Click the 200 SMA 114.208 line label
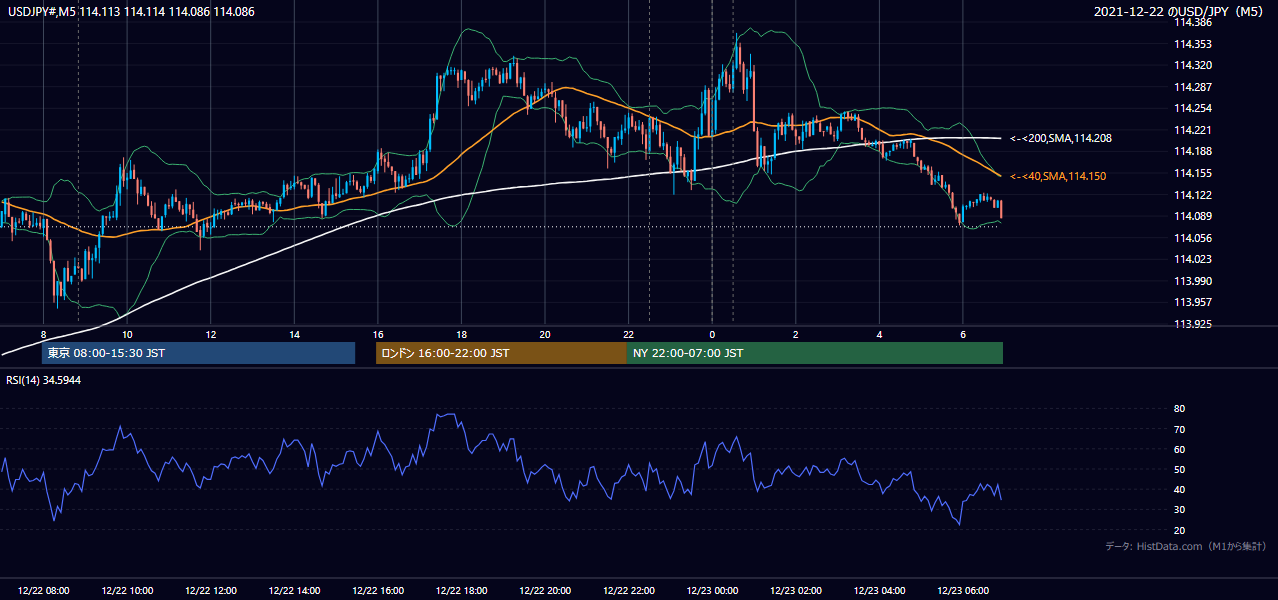This screenshot has width=1278, height=600. coord(1061,138)
